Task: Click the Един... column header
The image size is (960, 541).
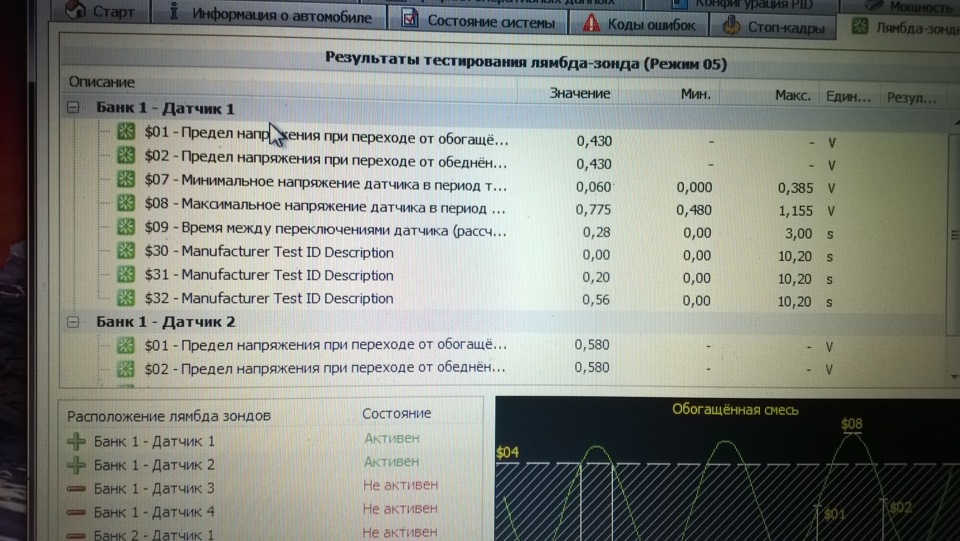Action: point(848,97)
